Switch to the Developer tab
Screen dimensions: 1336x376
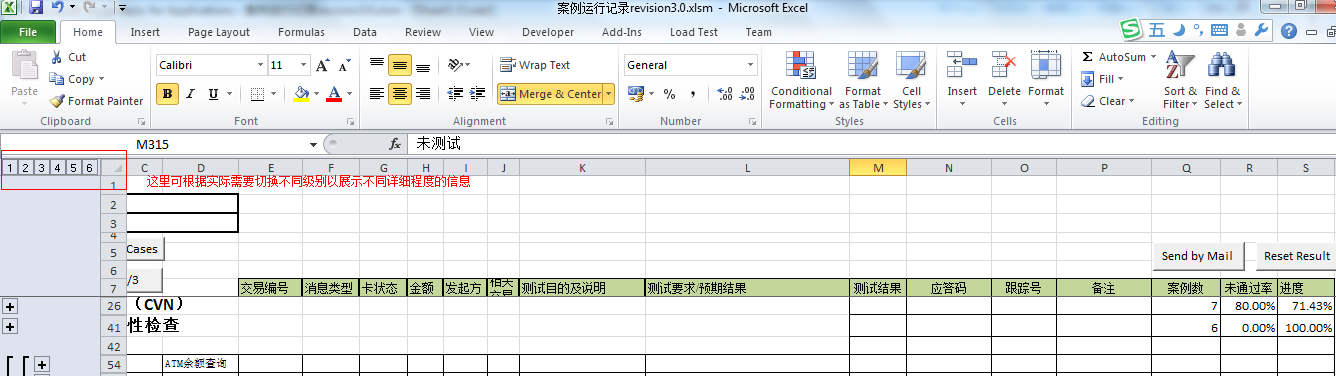coord(548,32)
